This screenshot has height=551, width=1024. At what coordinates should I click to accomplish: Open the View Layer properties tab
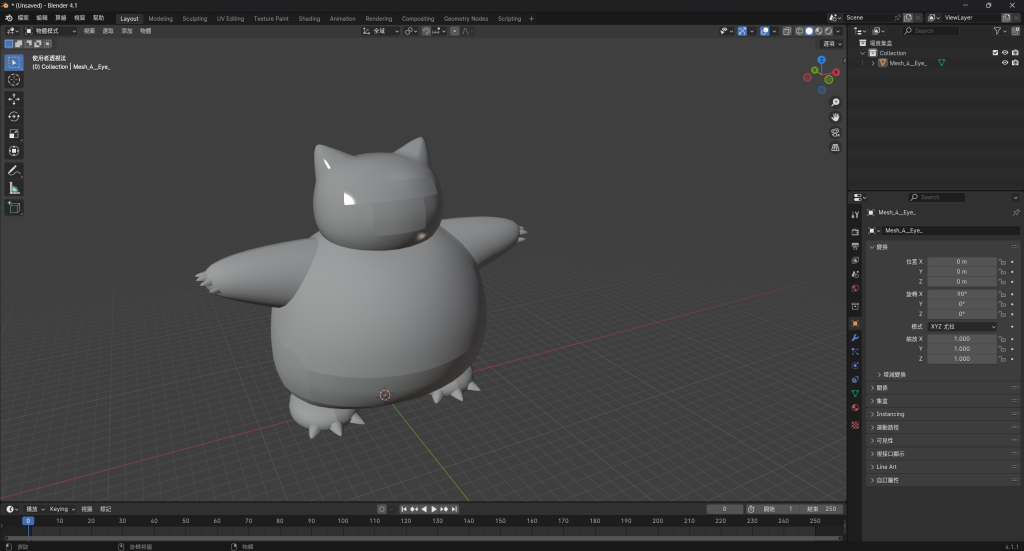coord(855,260)
